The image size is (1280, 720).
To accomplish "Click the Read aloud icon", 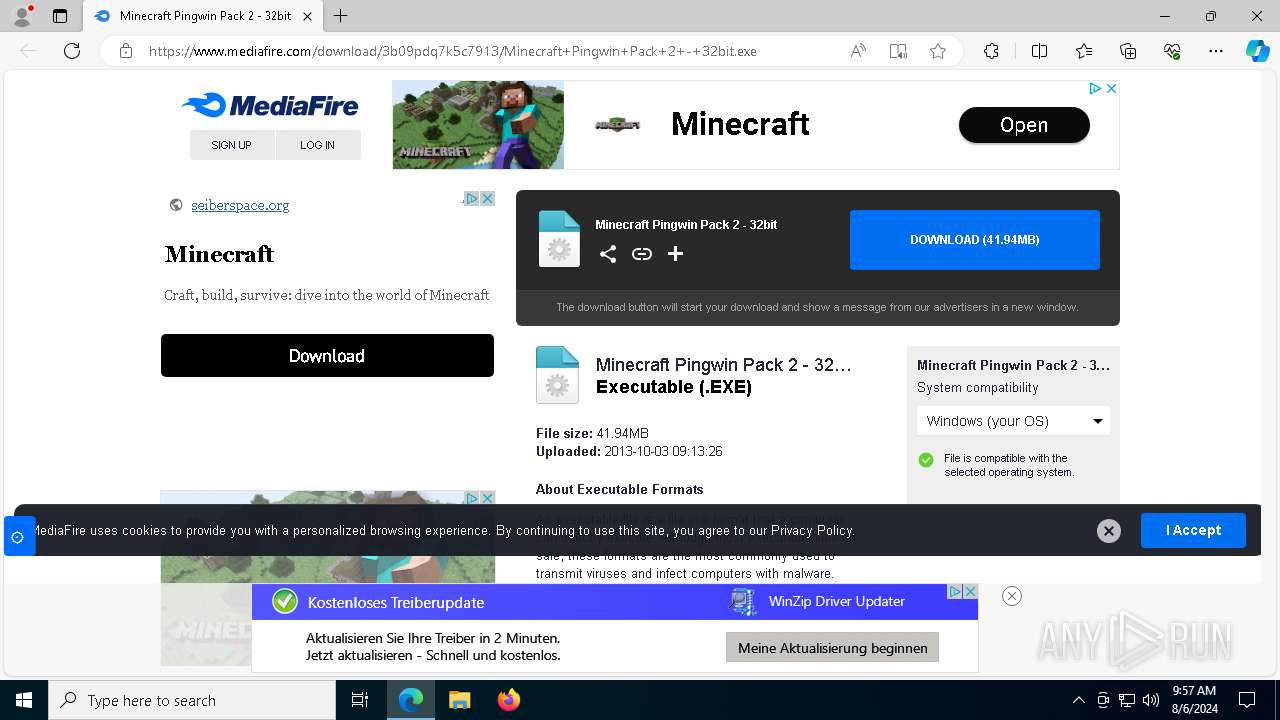I will coord(858,51).
